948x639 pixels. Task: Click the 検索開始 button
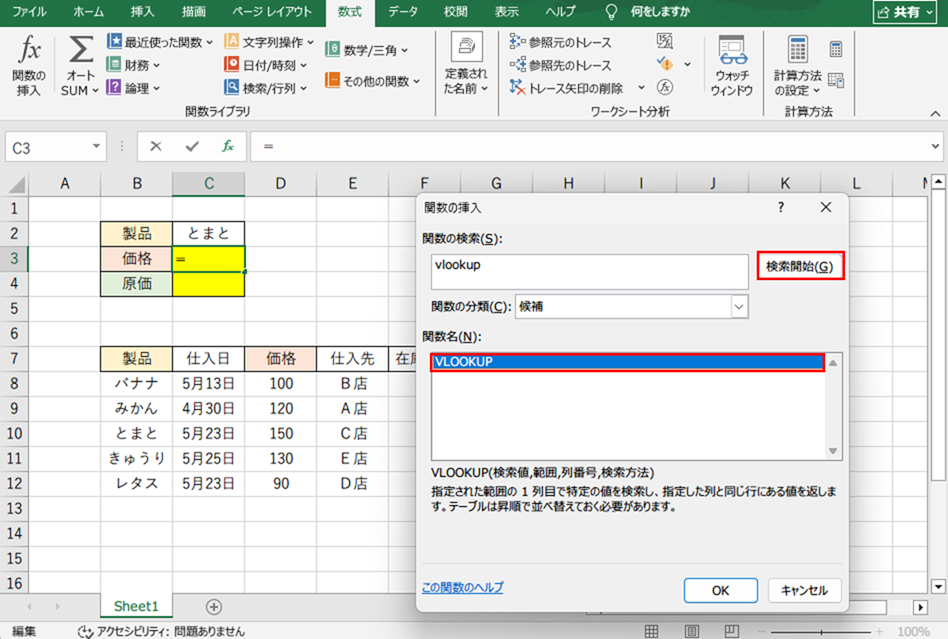click(x=799, y=267)
